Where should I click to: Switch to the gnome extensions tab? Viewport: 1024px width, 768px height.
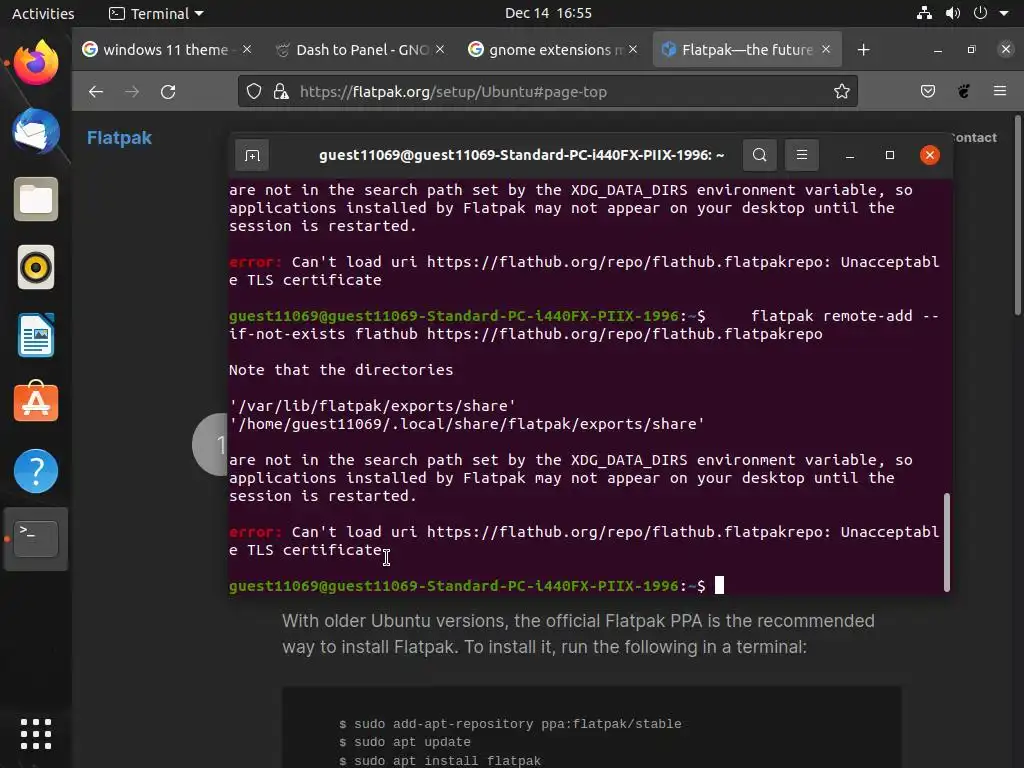[x=552, y=50]
